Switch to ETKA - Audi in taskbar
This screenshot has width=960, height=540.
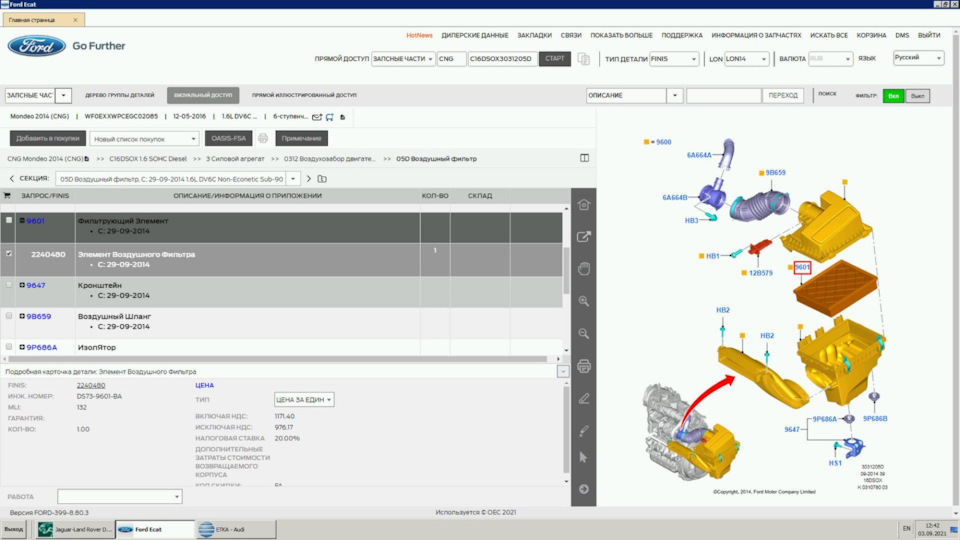236,530
